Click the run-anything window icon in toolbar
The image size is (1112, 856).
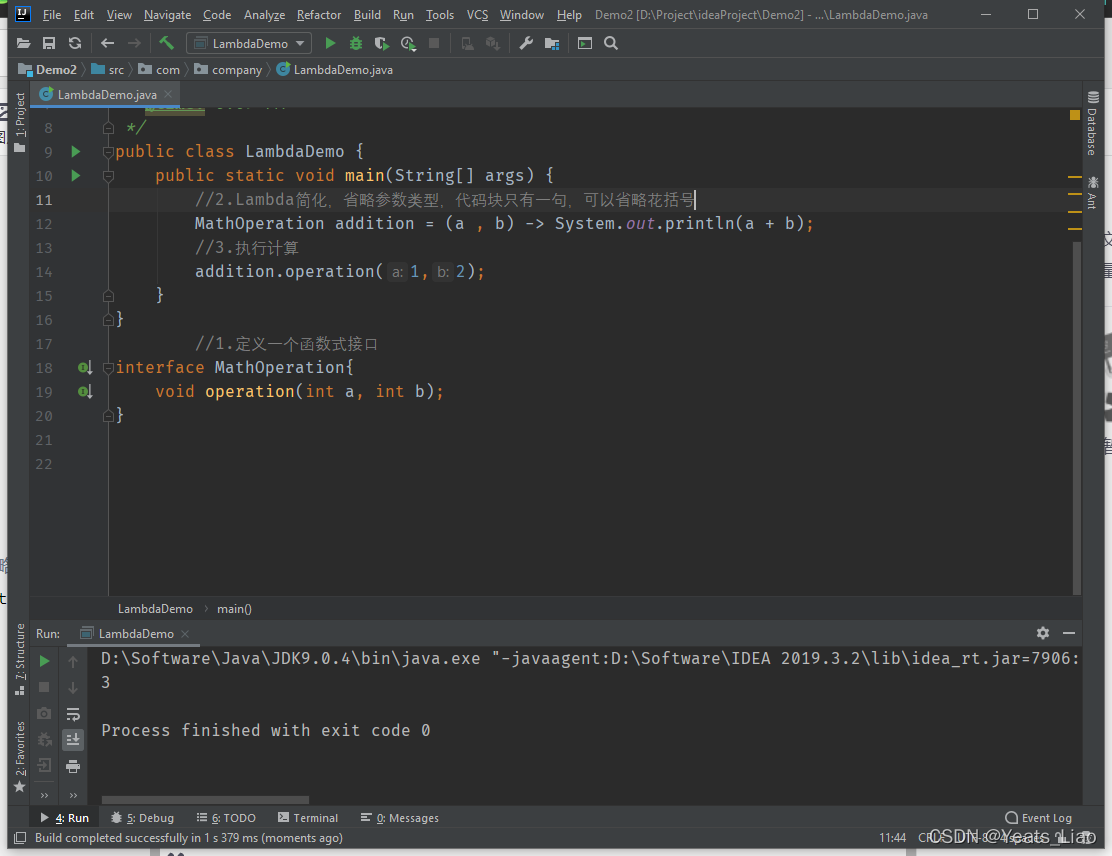pyautogui.click(x=584, y=43)
